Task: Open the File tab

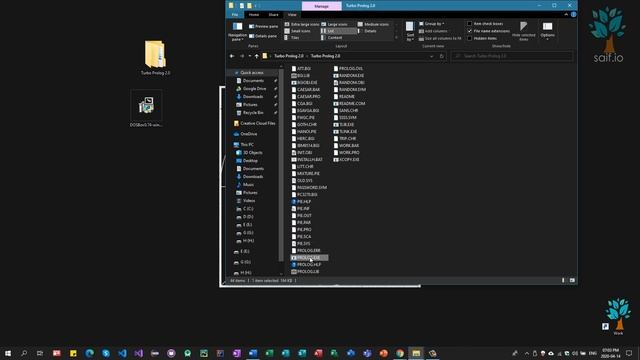Action: (235, 15)
